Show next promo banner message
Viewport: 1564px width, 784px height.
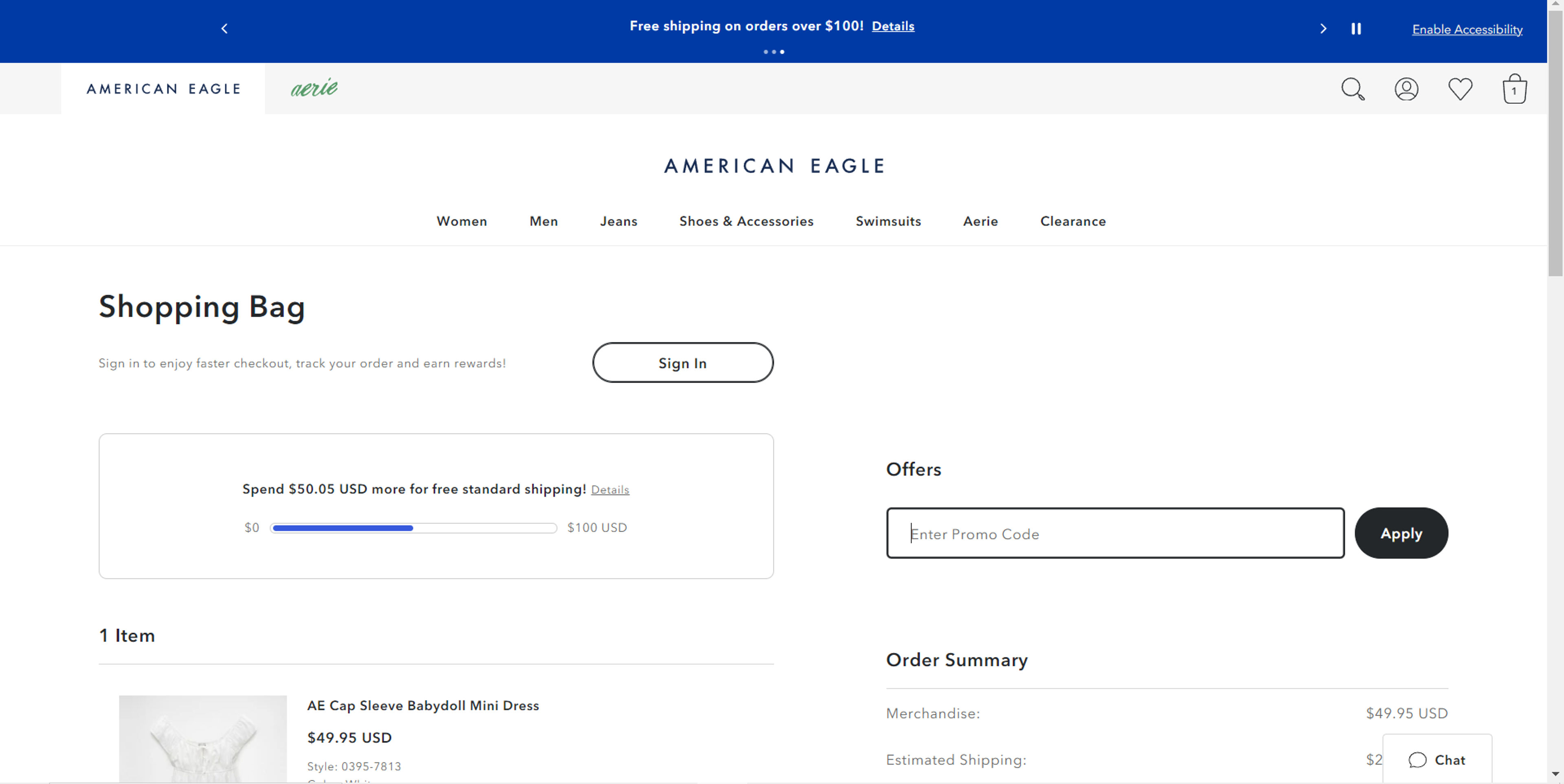pos(1324,28)
